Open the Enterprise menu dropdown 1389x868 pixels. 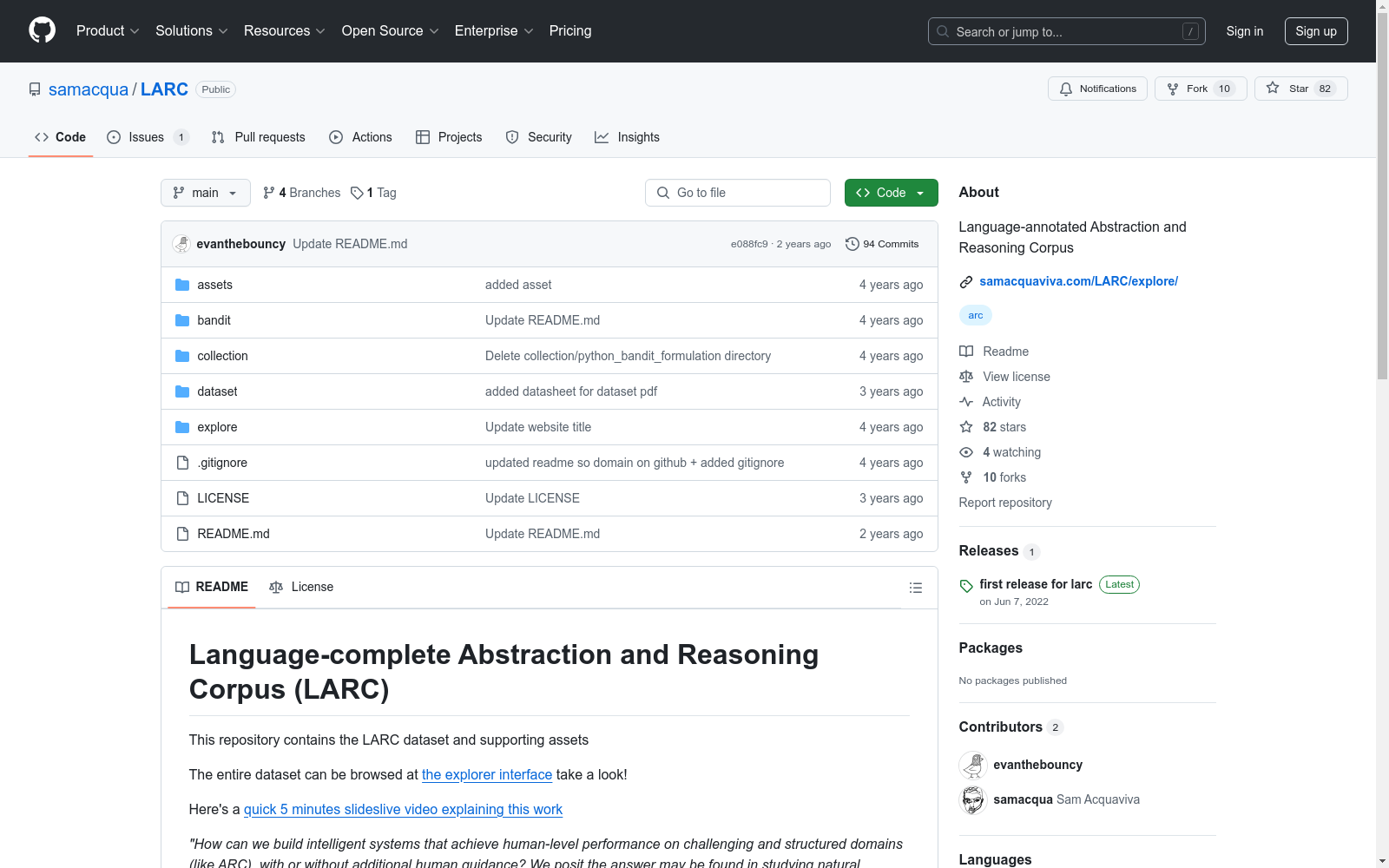494,31
